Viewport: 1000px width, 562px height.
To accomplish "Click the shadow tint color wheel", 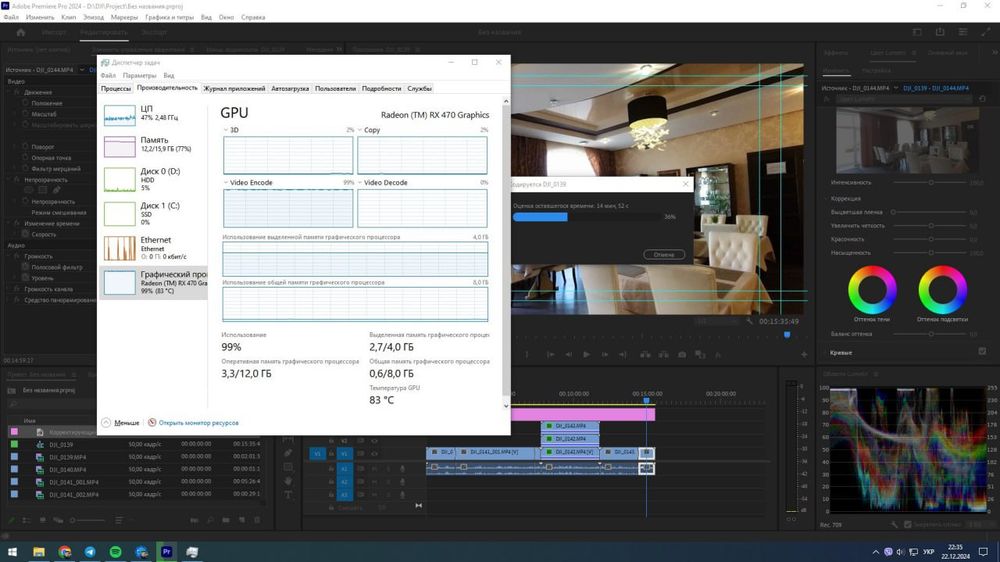I will click(872, 290).
